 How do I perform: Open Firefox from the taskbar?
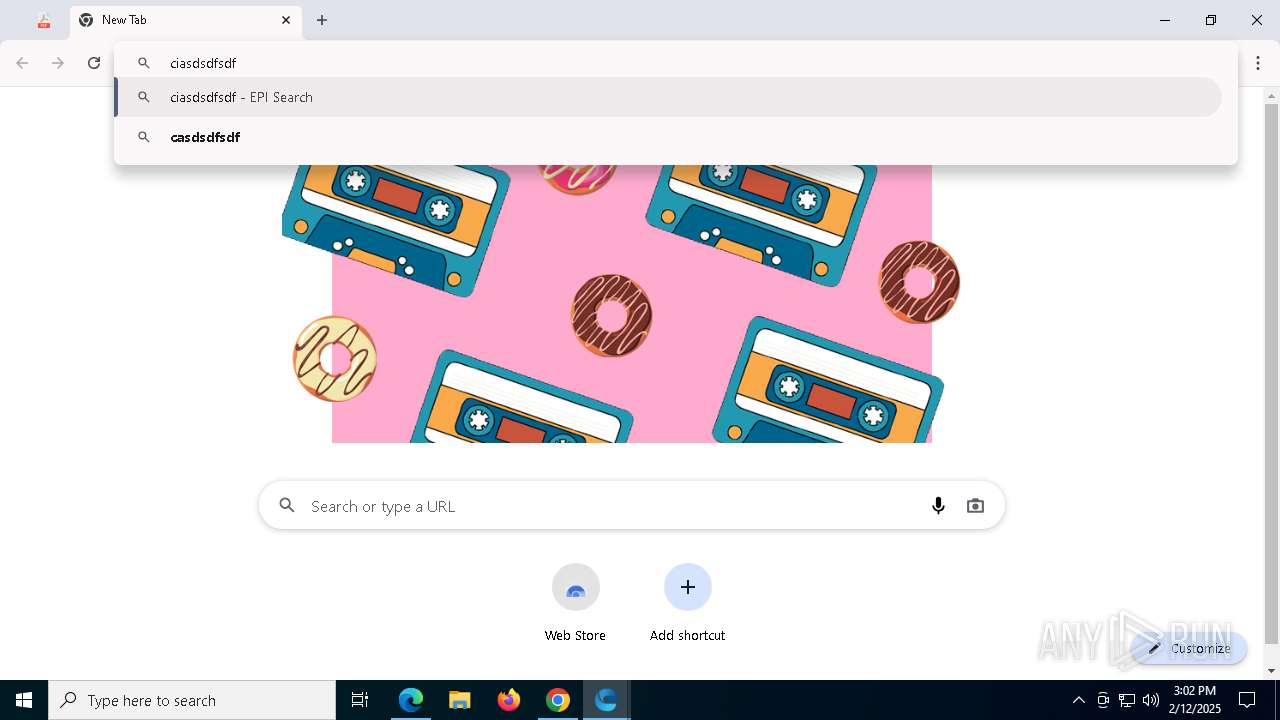(x=509, y=700)
